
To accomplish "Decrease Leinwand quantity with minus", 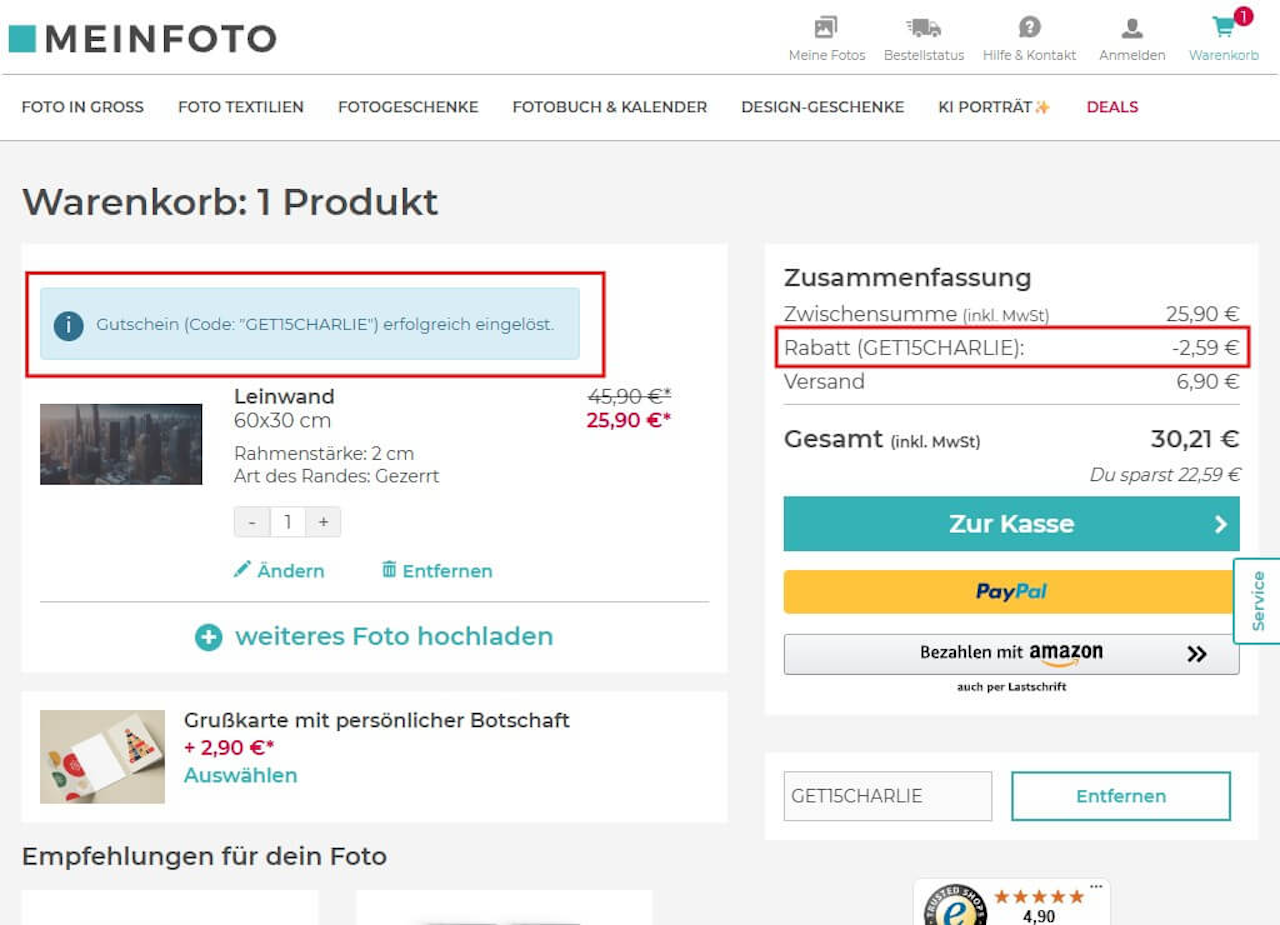I will tap(252, 522).
